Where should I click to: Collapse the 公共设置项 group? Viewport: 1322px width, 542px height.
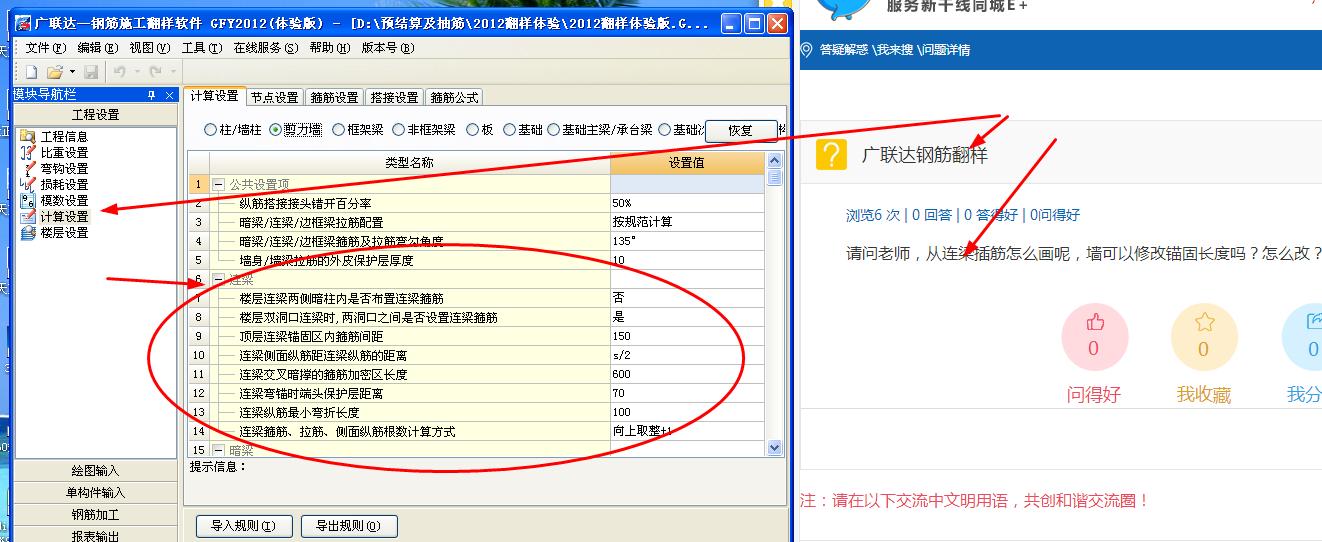(x=218, y=184)
